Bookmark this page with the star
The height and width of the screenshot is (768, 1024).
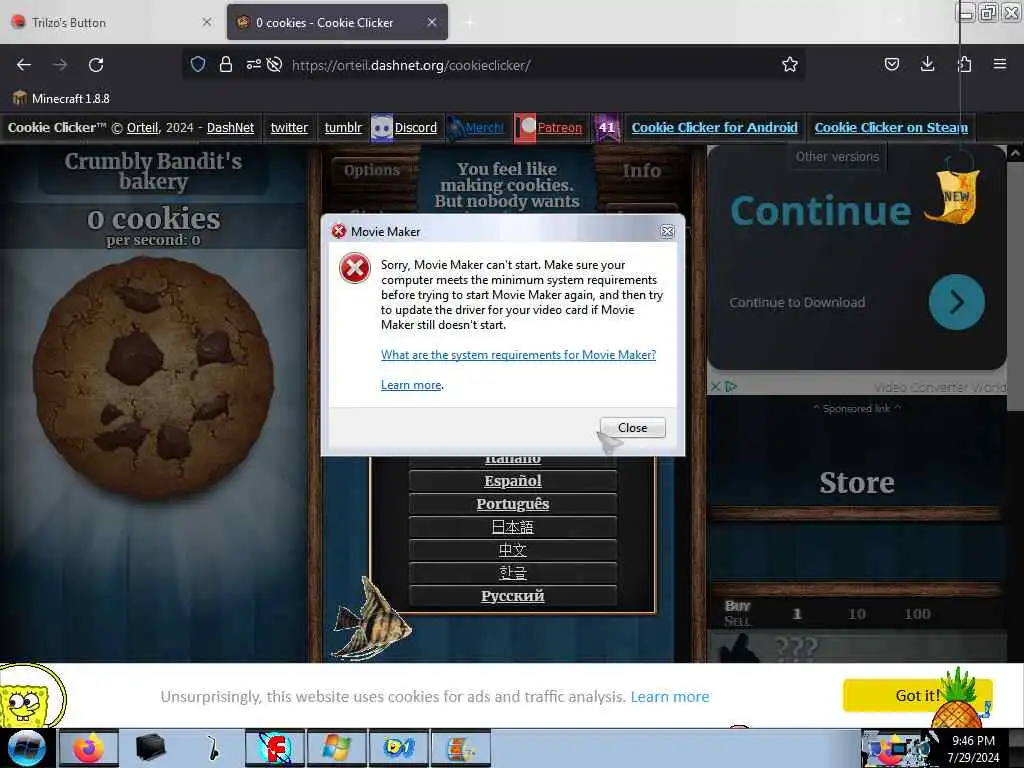click(790, 64)
